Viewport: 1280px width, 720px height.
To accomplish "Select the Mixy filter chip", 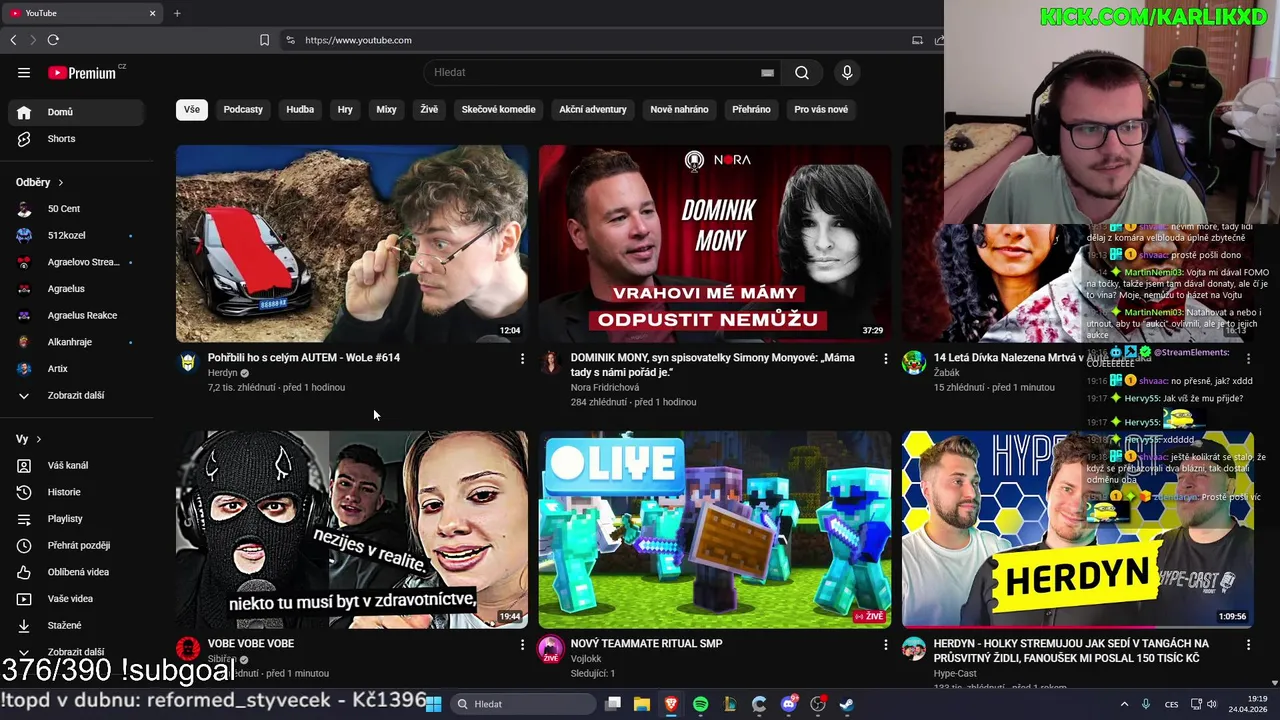I will click(386, 109).
